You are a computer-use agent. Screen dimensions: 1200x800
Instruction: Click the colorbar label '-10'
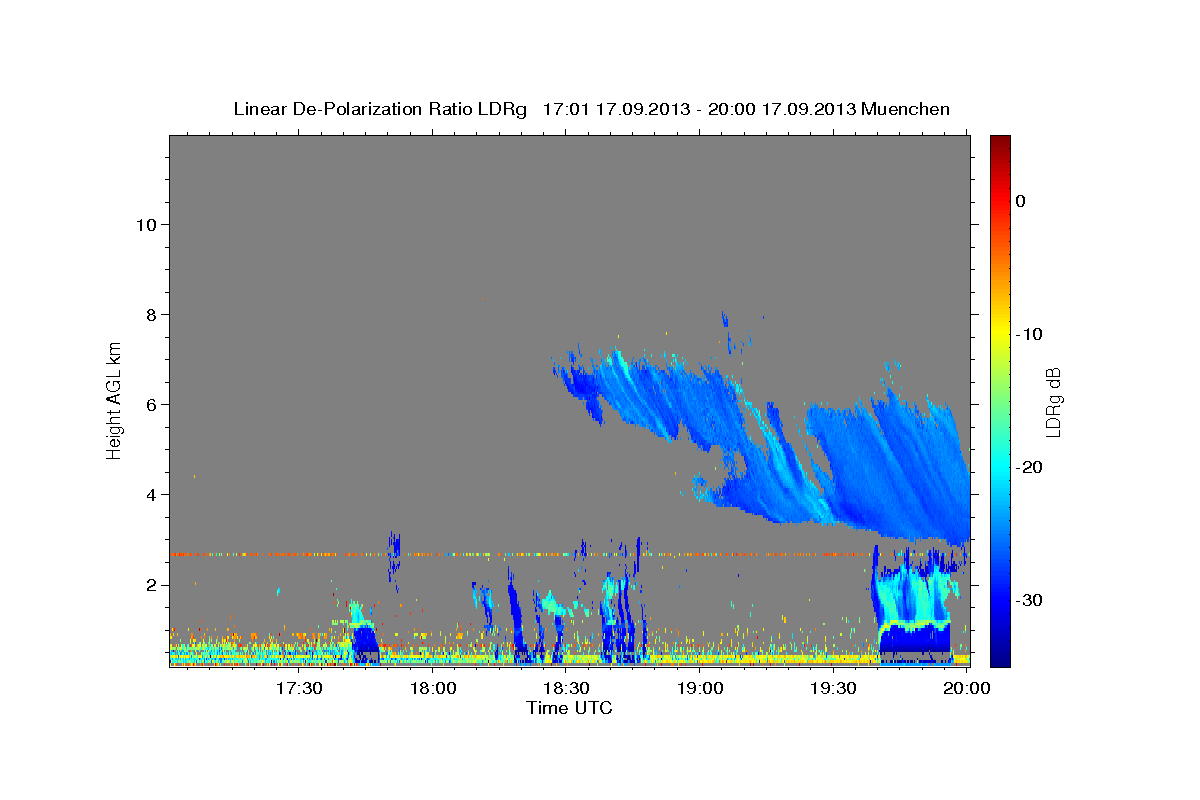(x=1029, y=334)
